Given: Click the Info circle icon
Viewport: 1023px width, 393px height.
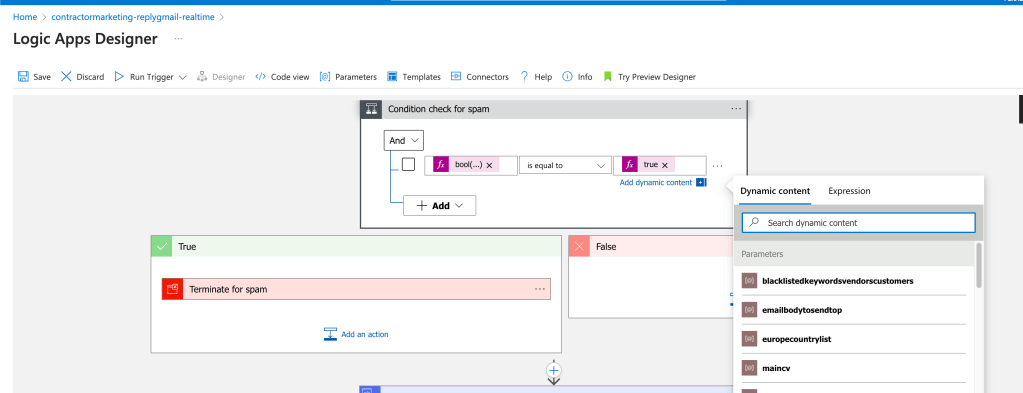Looking at the screenshot, I should click(568, 76).
